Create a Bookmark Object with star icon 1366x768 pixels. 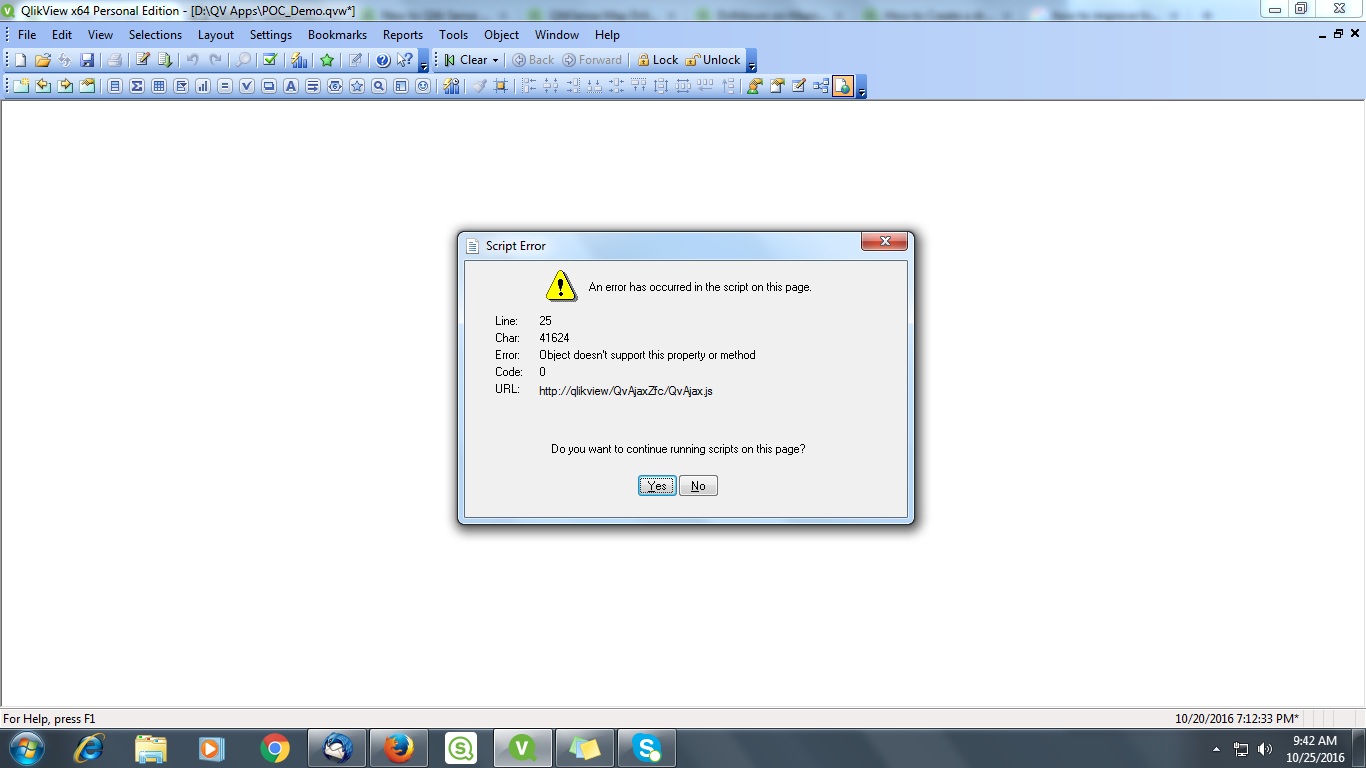(x=357, y=86)
